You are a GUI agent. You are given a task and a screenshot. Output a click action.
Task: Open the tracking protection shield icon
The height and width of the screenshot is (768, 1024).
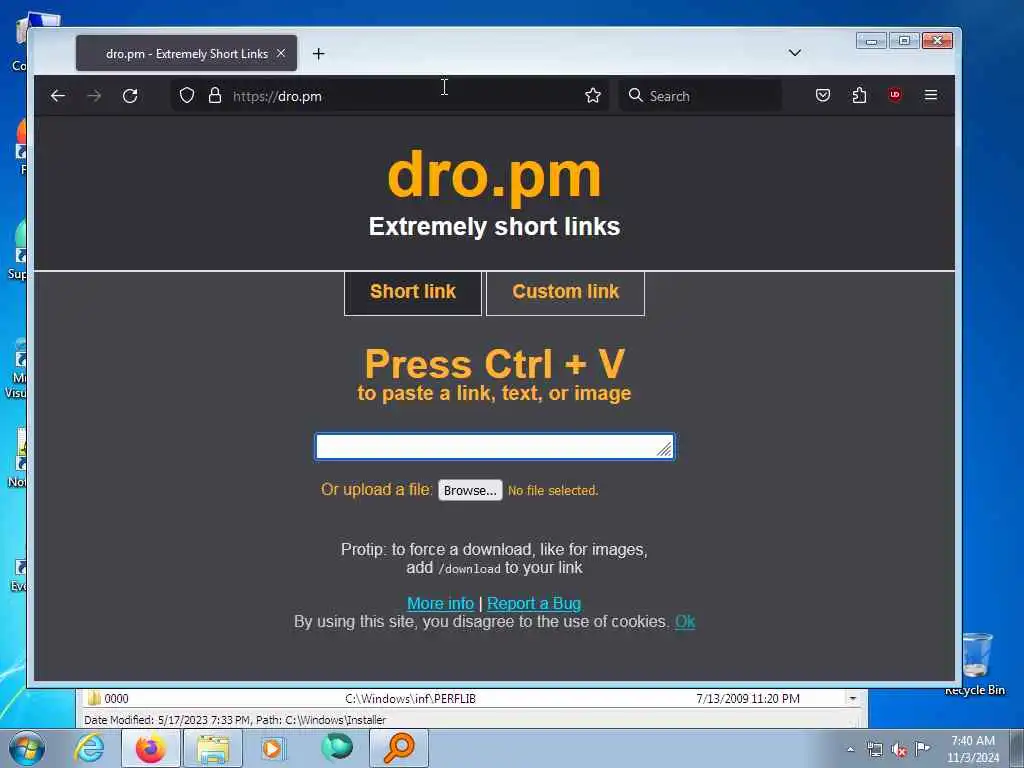pyautogui.click(x=187, y=95)
